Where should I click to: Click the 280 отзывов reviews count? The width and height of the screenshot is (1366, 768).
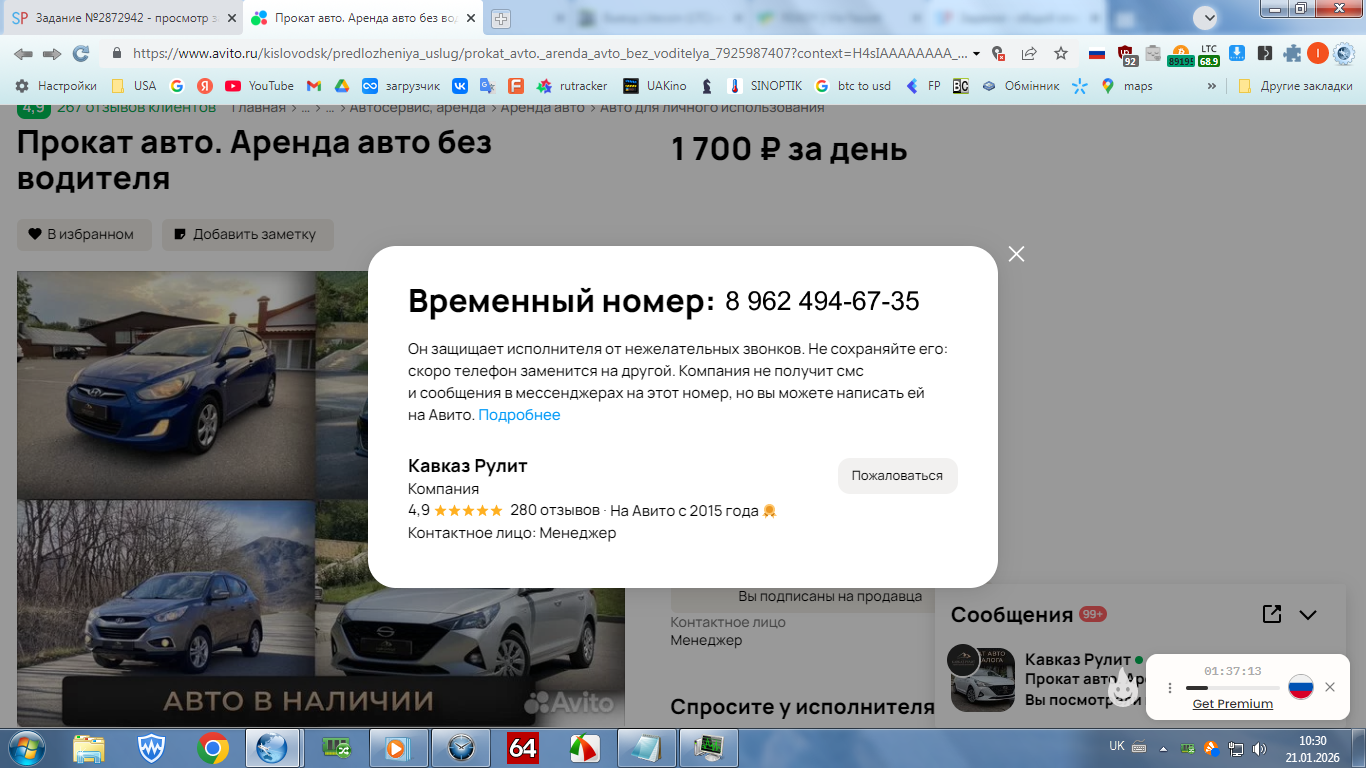coord(555,510)
